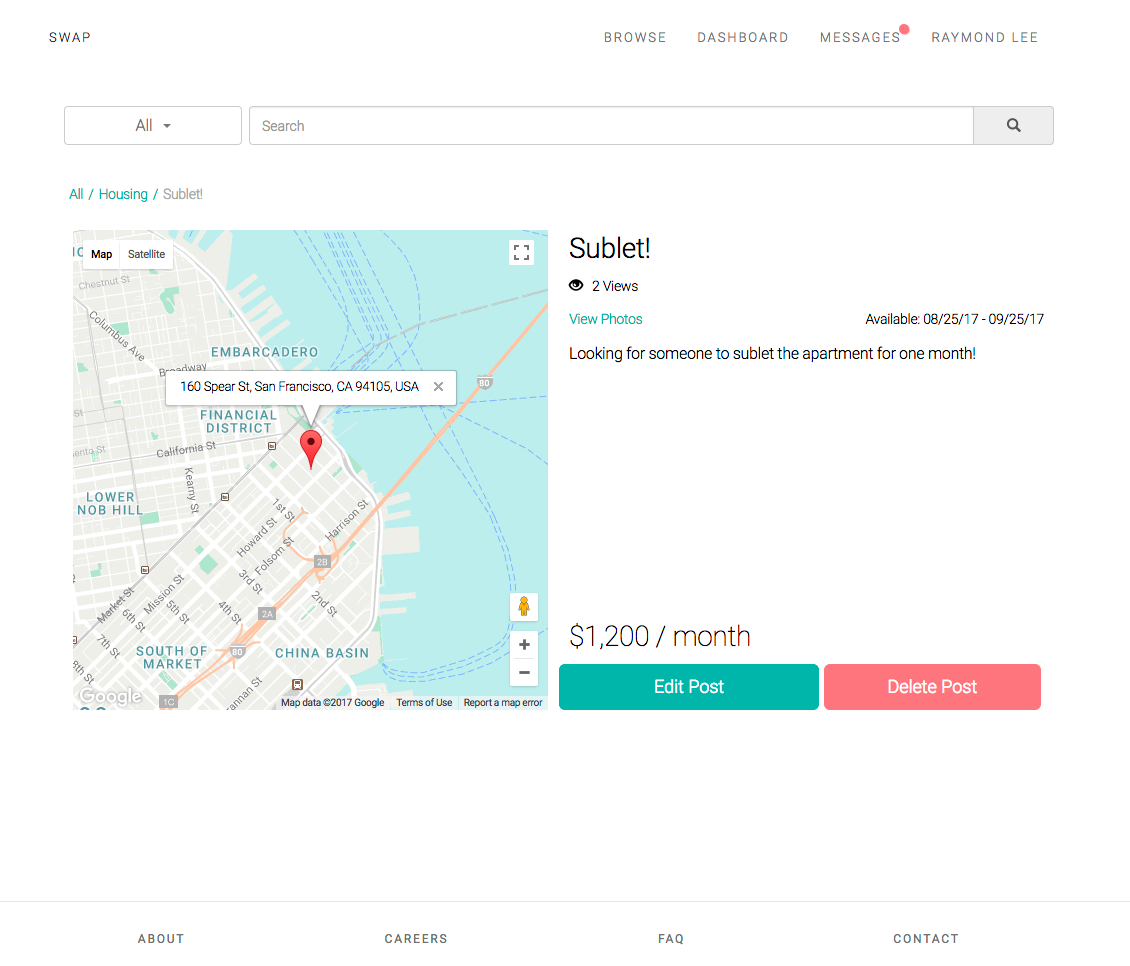Click the Housing breadcrumb link
The image size is (1130, 966).
click(123, 194)
